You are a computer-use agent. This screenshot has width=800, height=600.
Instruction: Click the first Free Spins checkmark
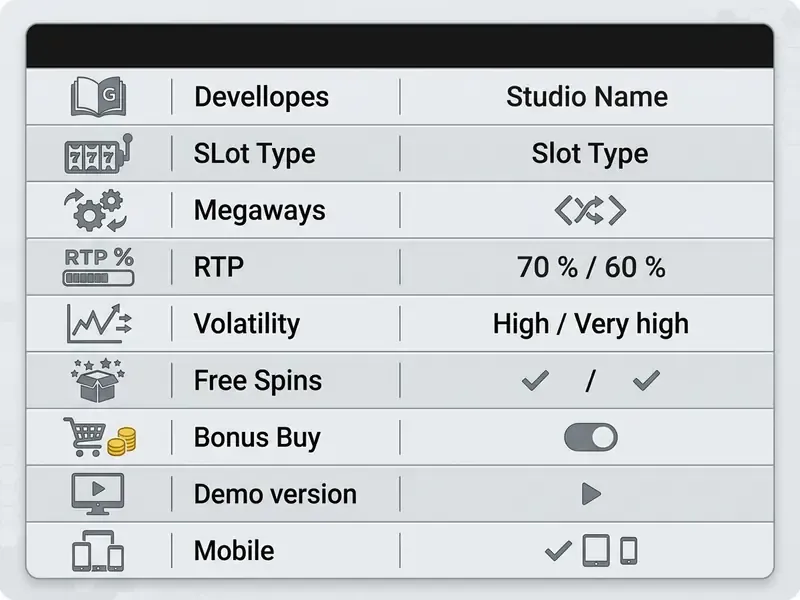click(x=535, y=381)
